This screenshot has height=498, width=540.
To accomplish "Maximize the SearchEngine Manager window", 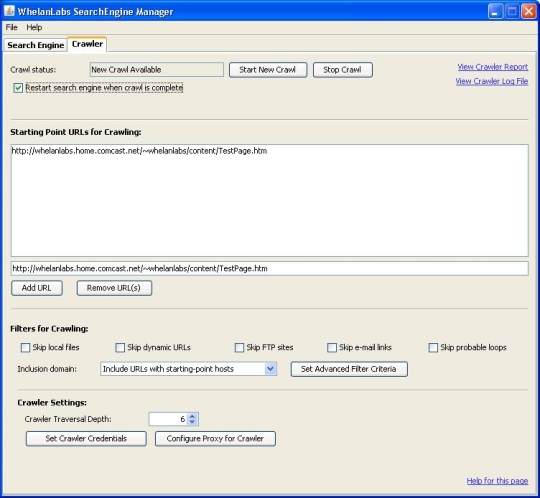I will [512, 12].
